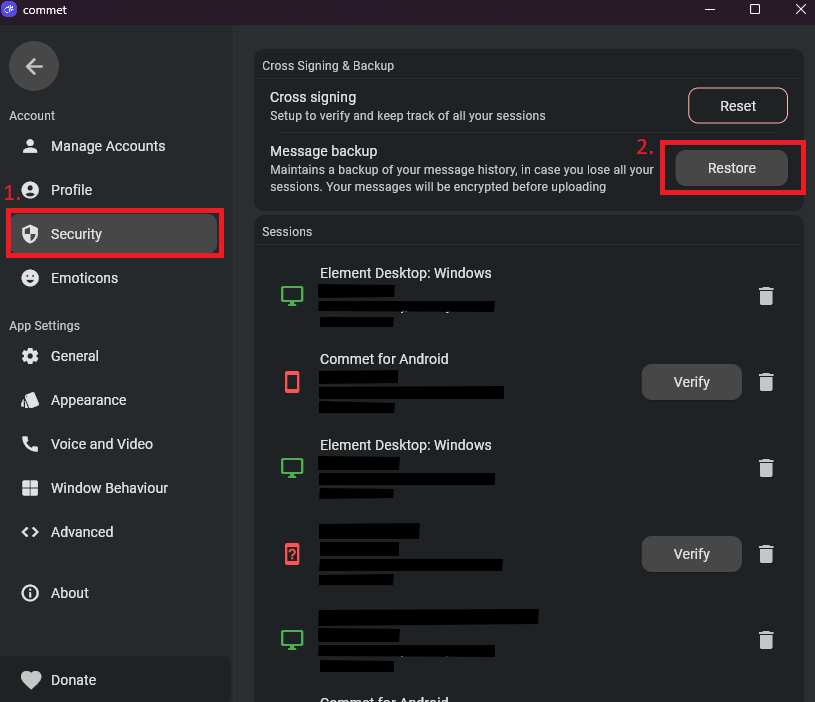815x702 pixels.
Task: Verify the Commet for Android session
Action: point(691,382)
